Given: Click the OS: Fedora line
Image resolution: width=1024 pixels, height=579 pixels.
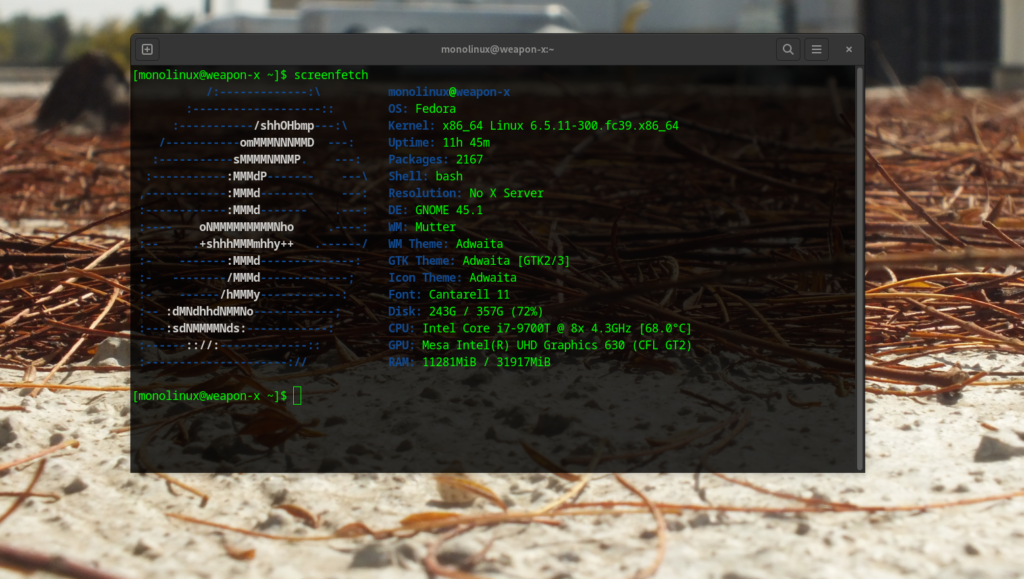Looking at the screenshot, I should coord(422,109).
